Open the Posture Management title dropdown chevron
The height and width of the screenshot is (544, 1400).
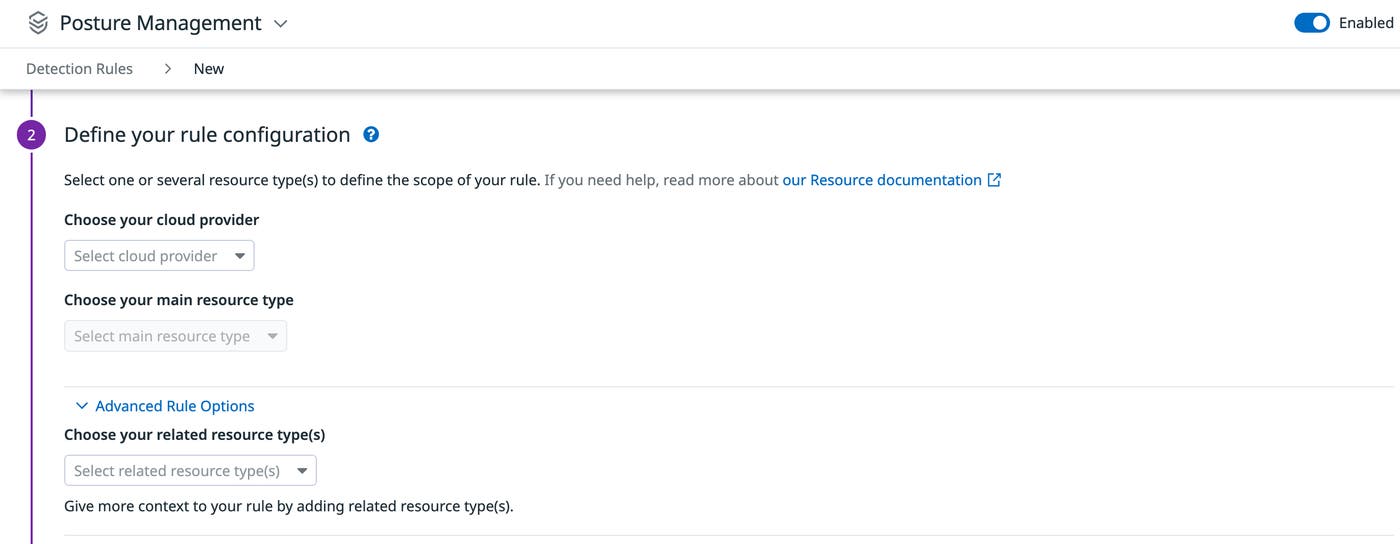(281, 23)
